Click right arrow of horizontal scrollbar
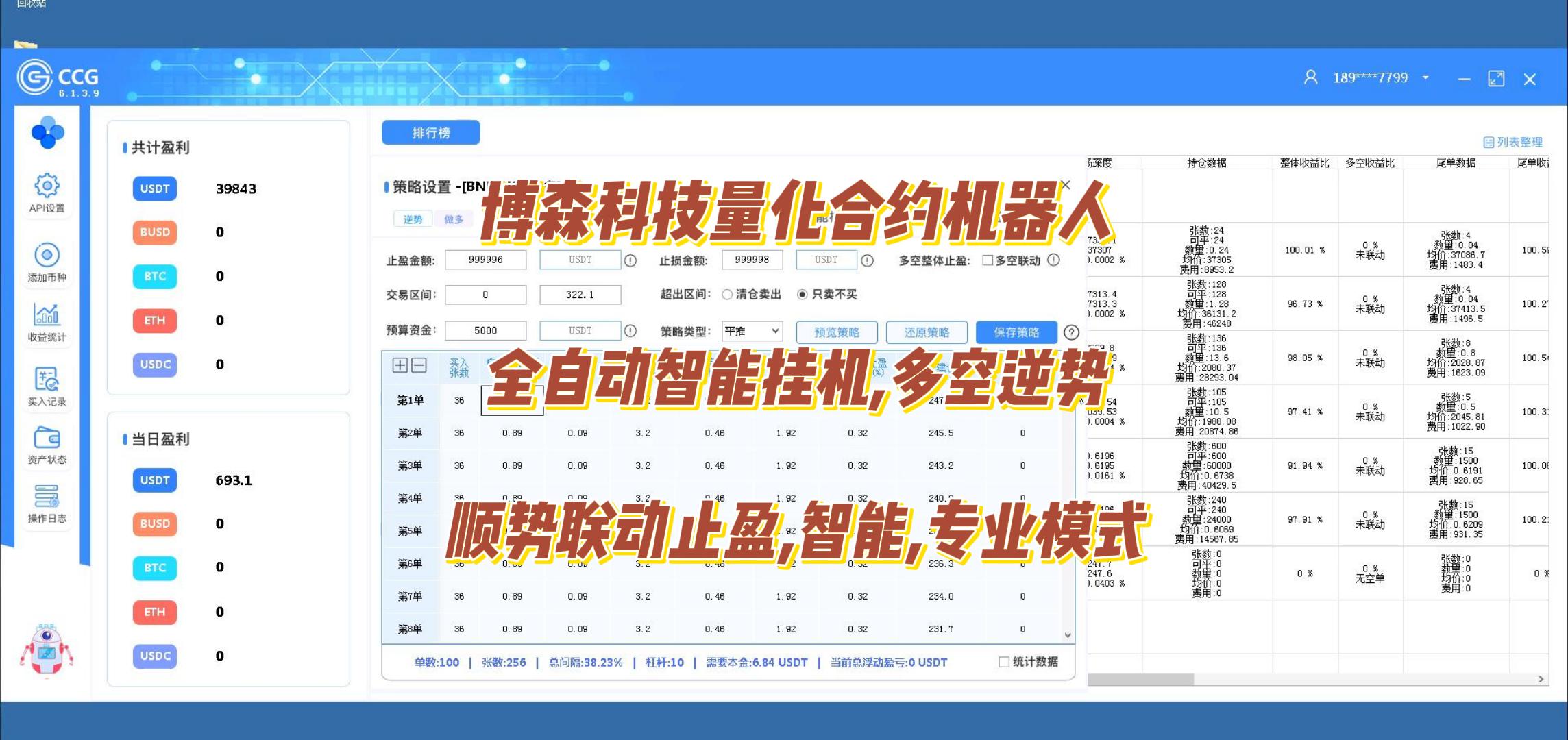This screenshot has width=1568, height=740. pyautogui.click(x=1541, y=679)
